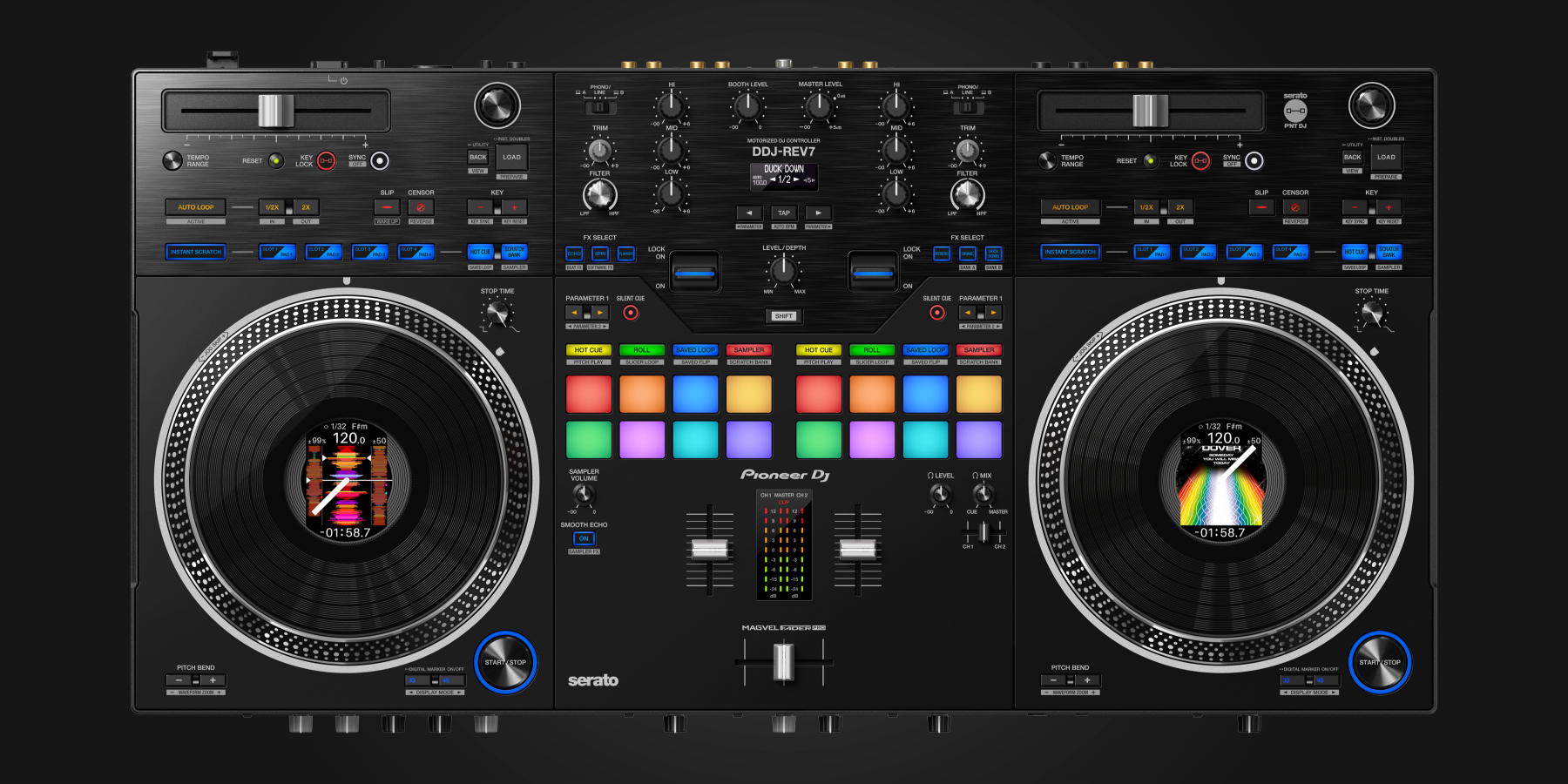
Task: Enable SILENT CUE on the right deck
Action: 936,311
